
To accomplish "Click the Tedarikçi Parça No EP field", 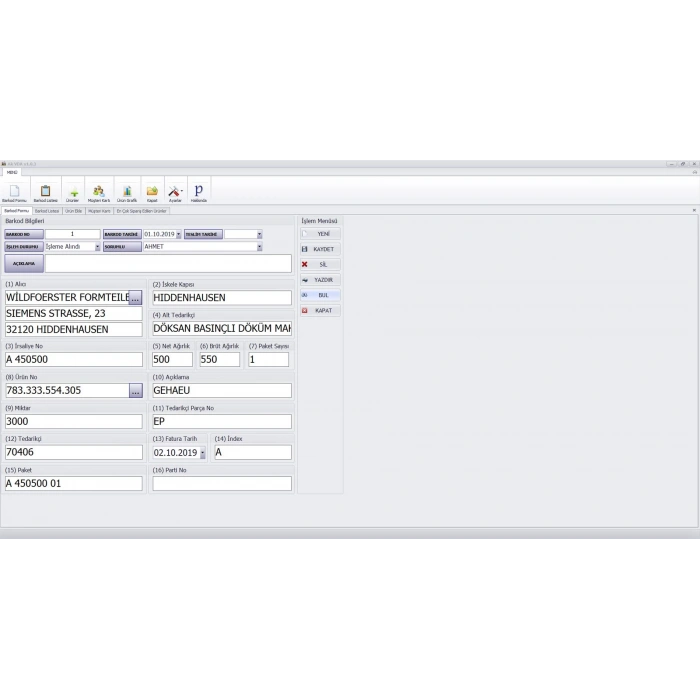I will coord(222,421).
